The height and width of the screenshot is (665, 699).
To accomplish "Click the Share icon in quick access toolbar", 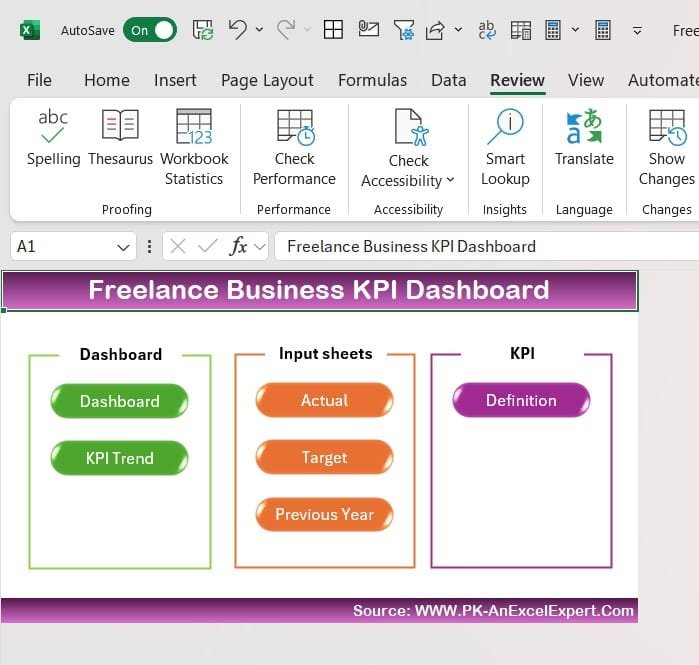I will (435, 30).
